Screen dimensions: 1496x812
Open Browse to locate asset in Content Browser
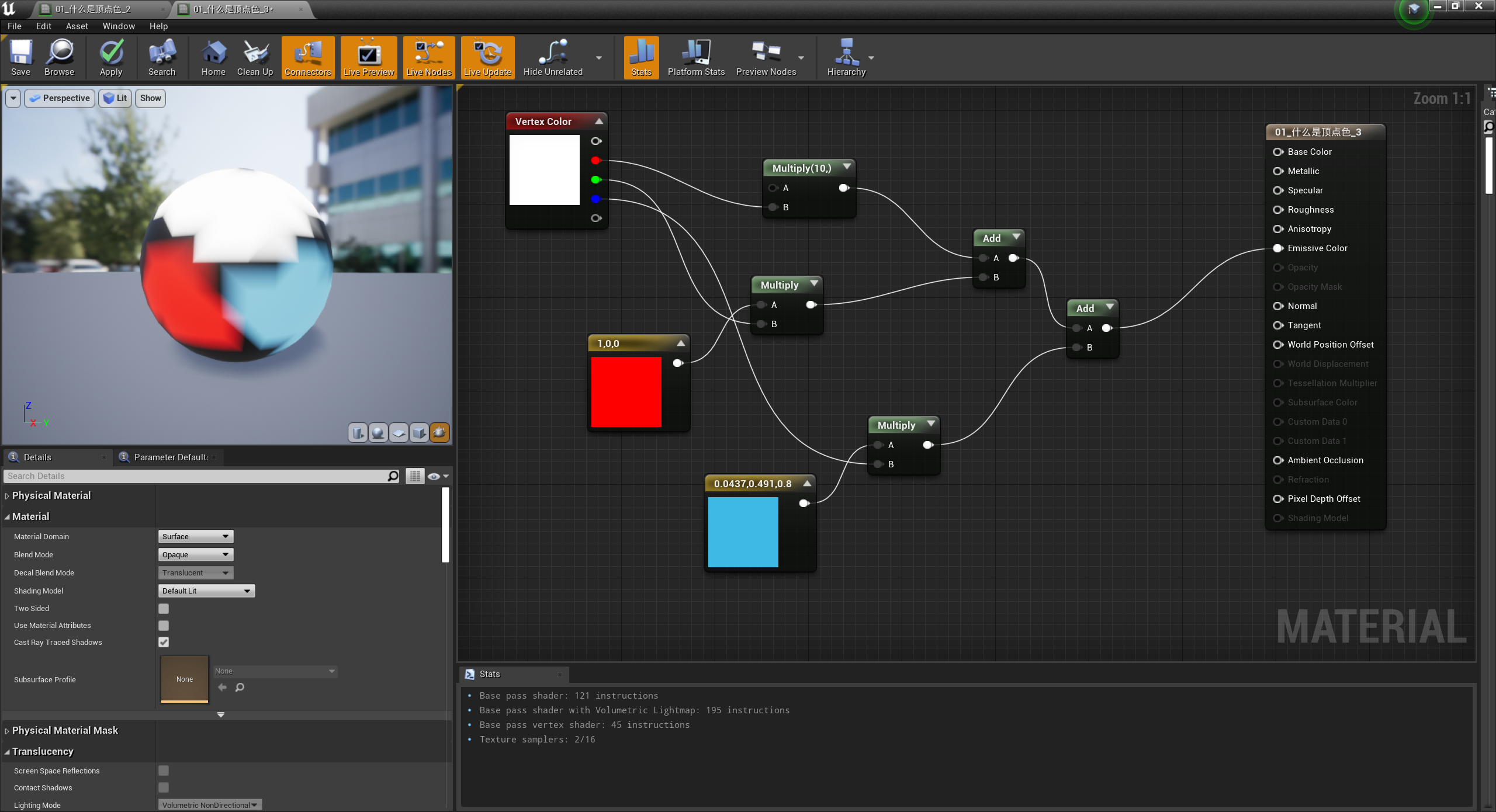pos(58,57)
